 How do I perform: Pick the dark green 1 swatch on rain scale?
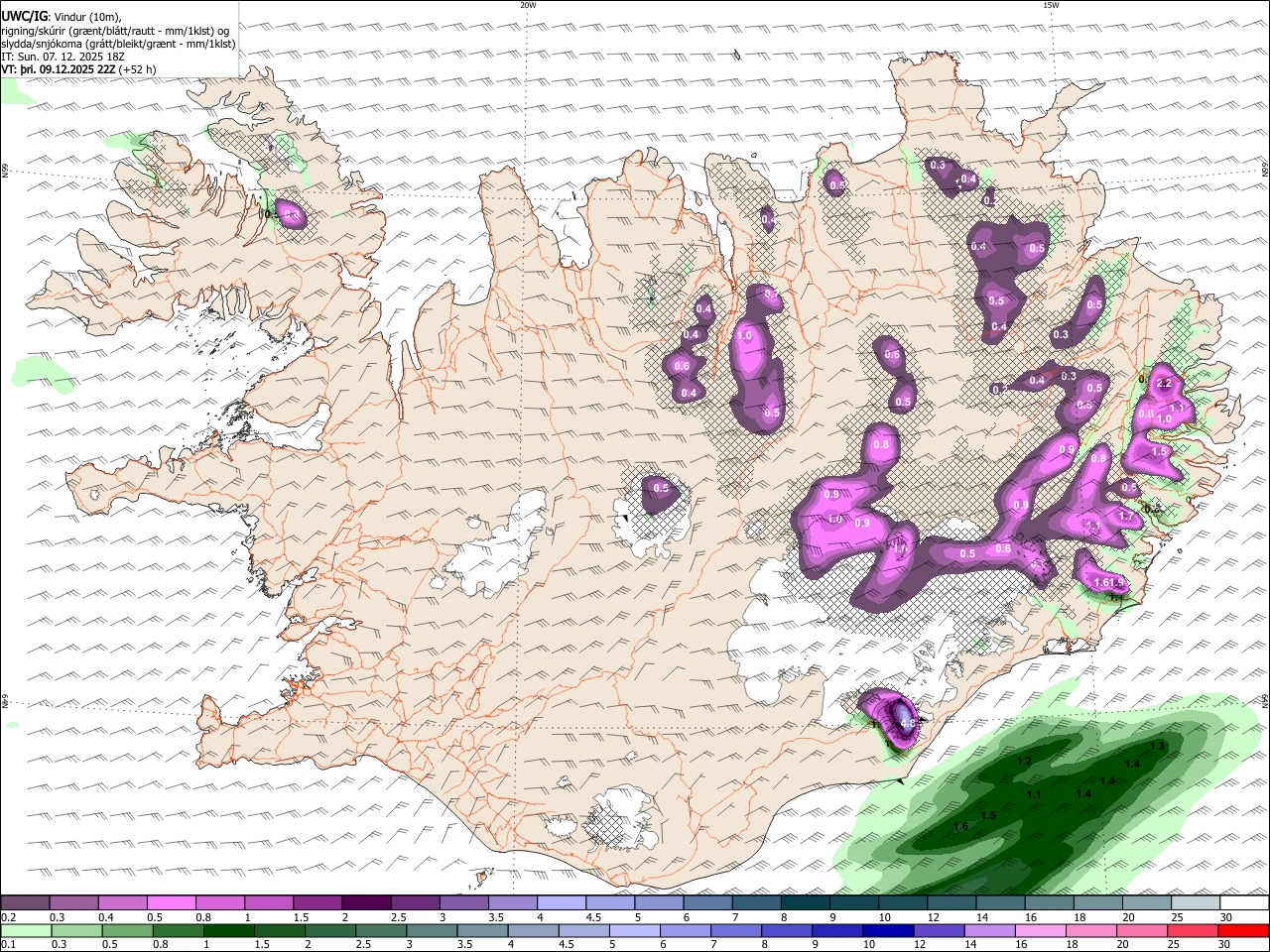229,931
